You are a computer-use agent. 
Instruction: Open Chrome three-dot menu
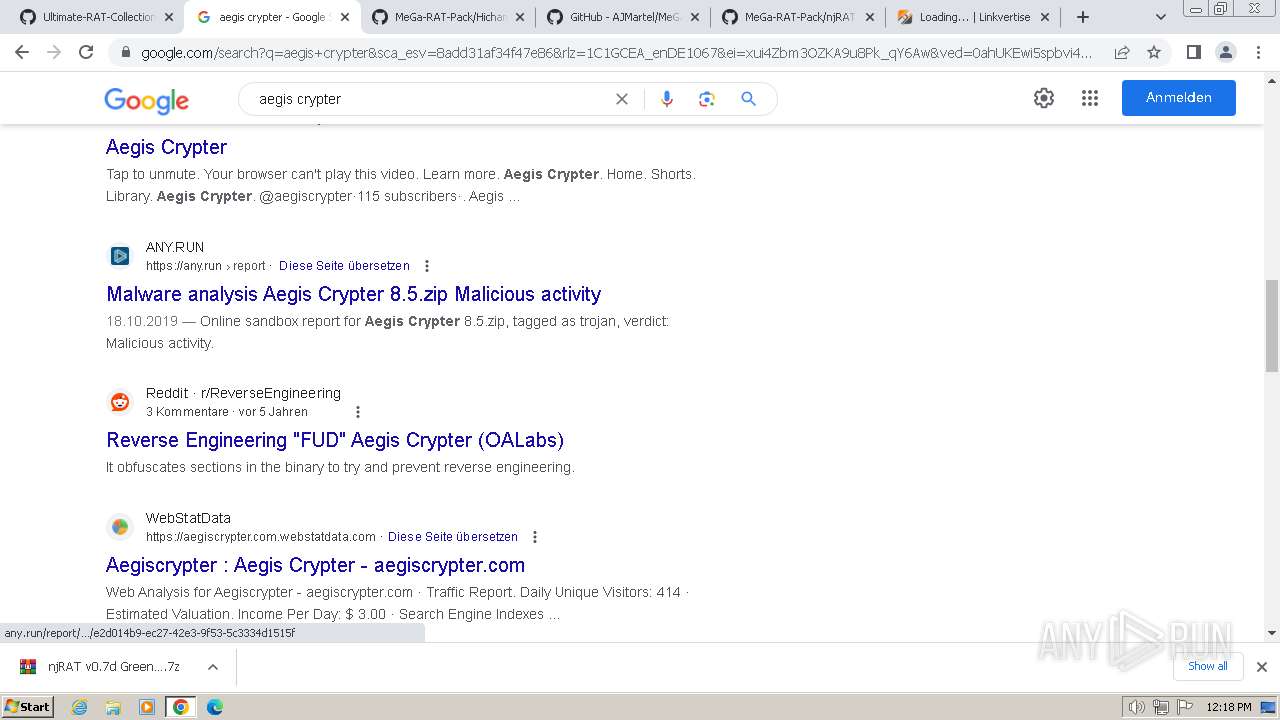coord(1258,52)
